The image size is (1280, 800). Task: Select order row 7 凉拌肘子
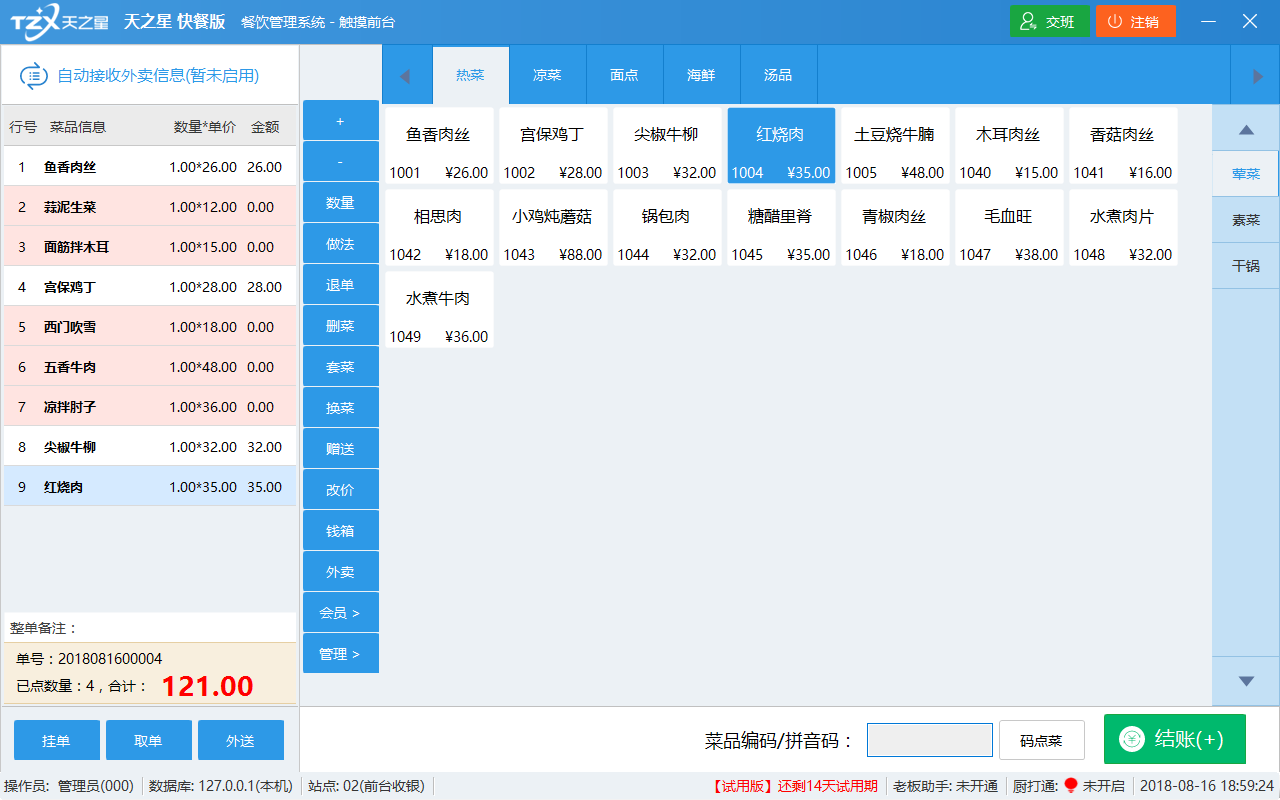pyautogui.click(x=150, y=407)
